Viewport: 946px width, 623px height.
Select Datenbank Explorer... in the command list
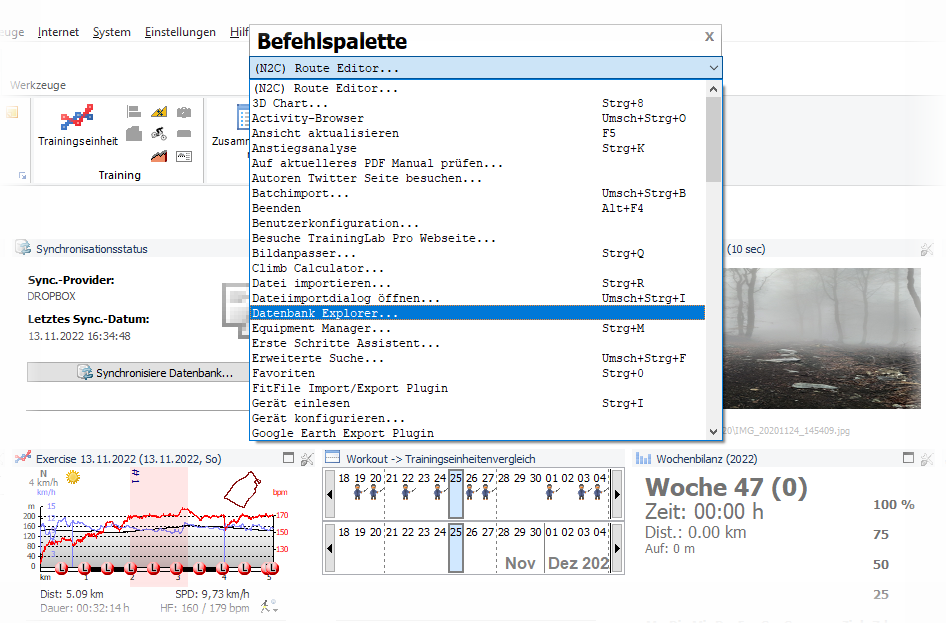pyautogui.click(x=477, y=313)
